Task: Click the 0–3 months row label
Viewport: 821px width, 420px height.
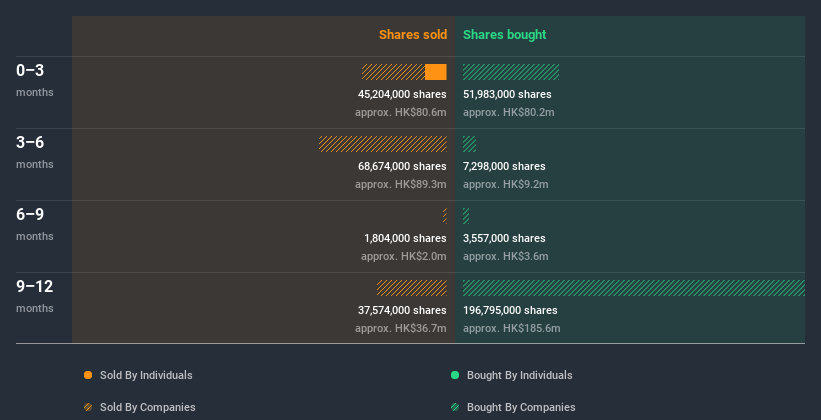Action: tap(35, 80)
